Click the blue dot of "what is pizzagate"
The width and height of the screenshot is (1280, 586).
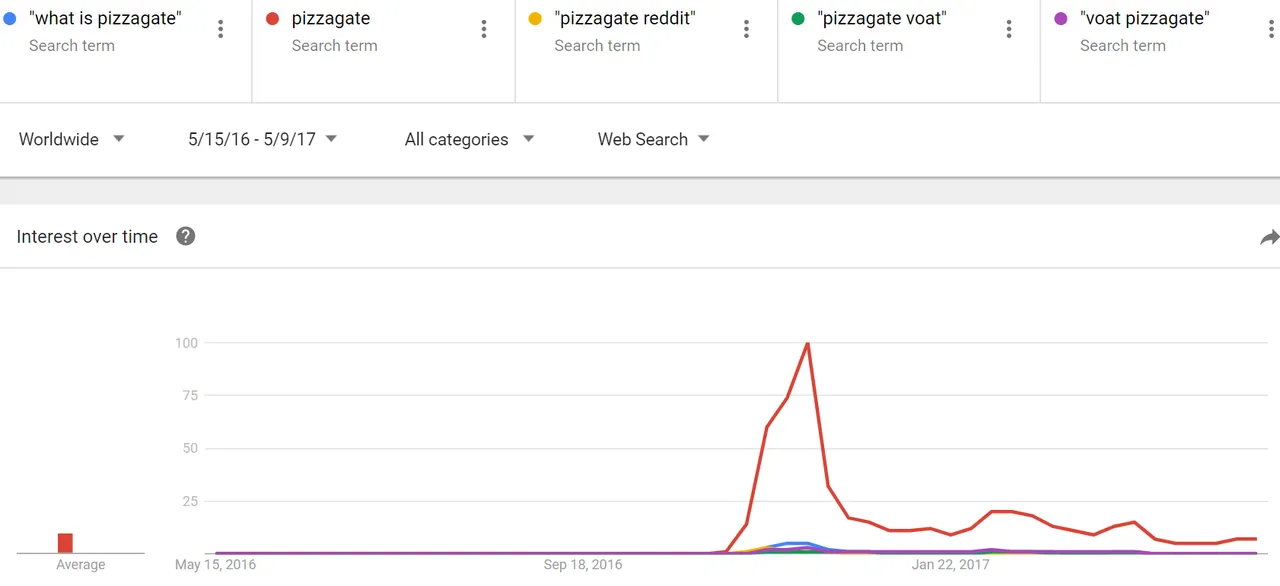point(9,19)
